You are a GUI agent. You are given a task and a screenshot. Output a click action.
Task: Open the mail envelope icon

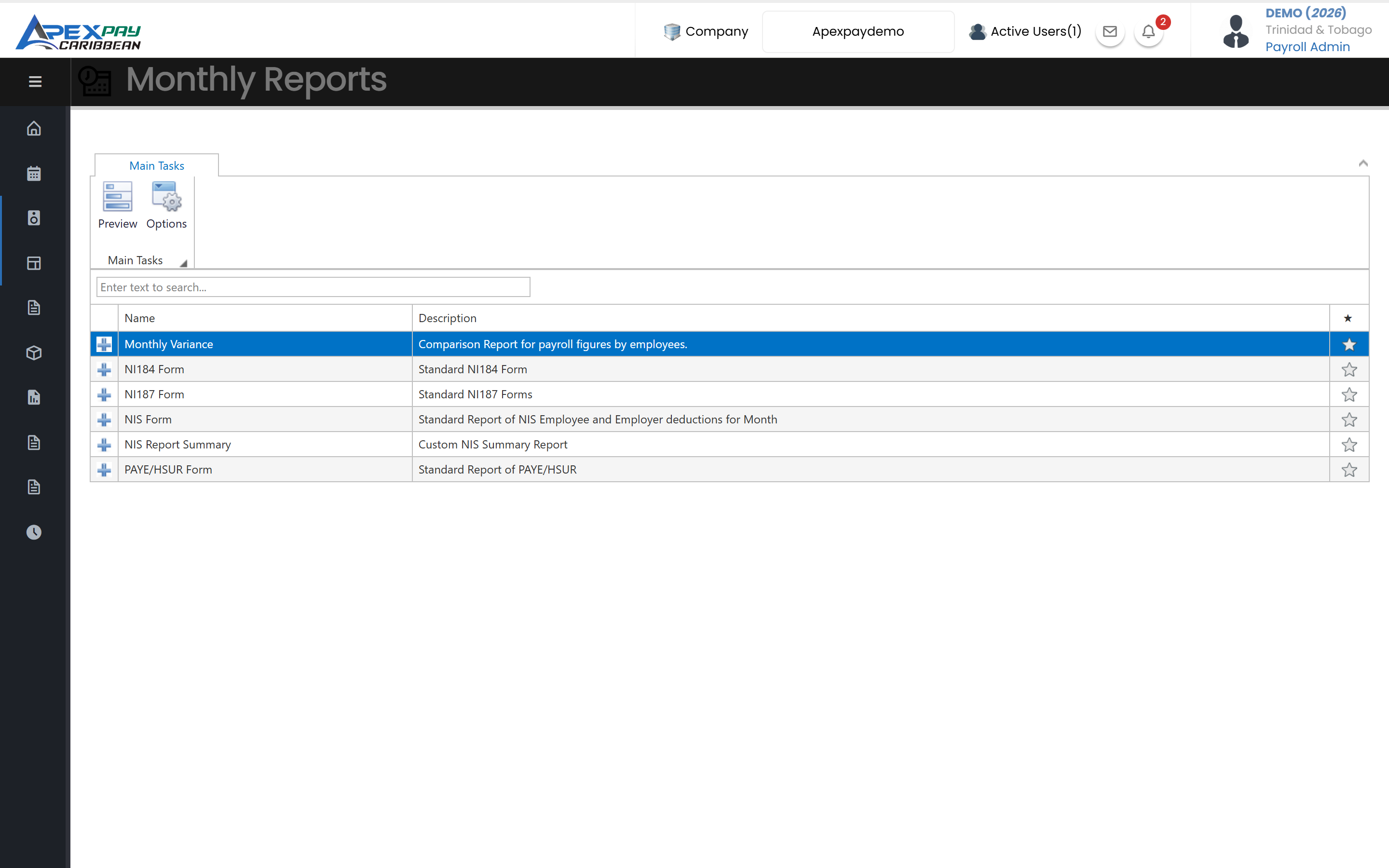tap(1110, 31)
